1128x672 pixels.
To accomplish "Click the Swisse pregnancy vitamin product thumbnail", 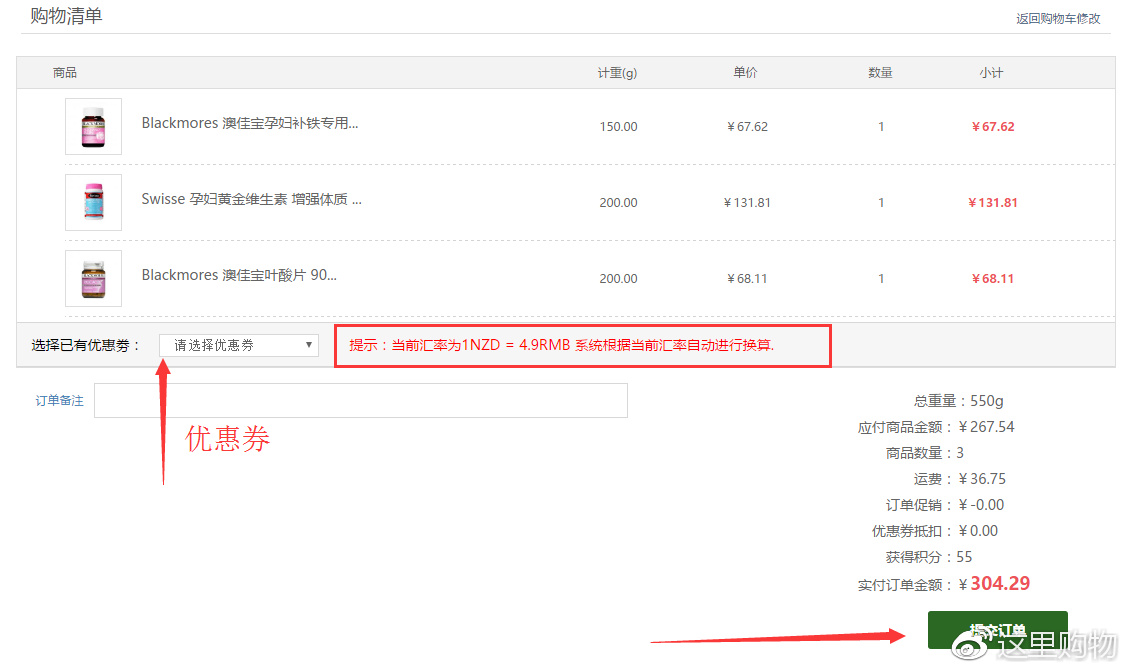I will 93,203.
